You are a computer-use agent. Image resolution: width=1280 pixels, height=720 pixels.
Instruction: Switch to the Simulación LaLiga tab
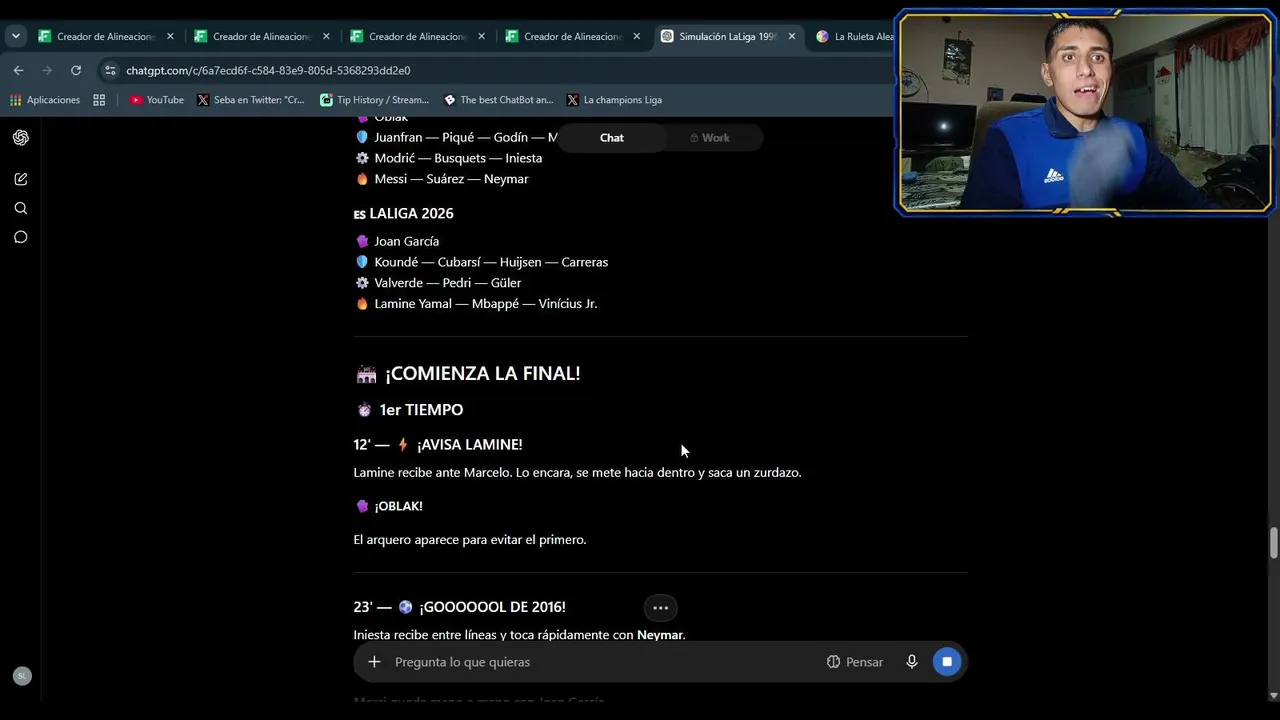tap(727, 36)
